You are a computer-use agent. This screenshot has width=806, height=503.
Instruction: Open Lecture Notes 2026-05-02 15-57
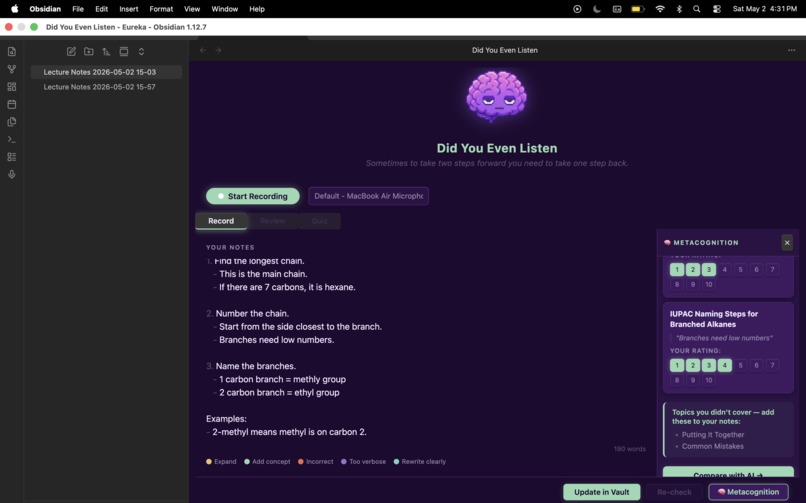(106, 87)
